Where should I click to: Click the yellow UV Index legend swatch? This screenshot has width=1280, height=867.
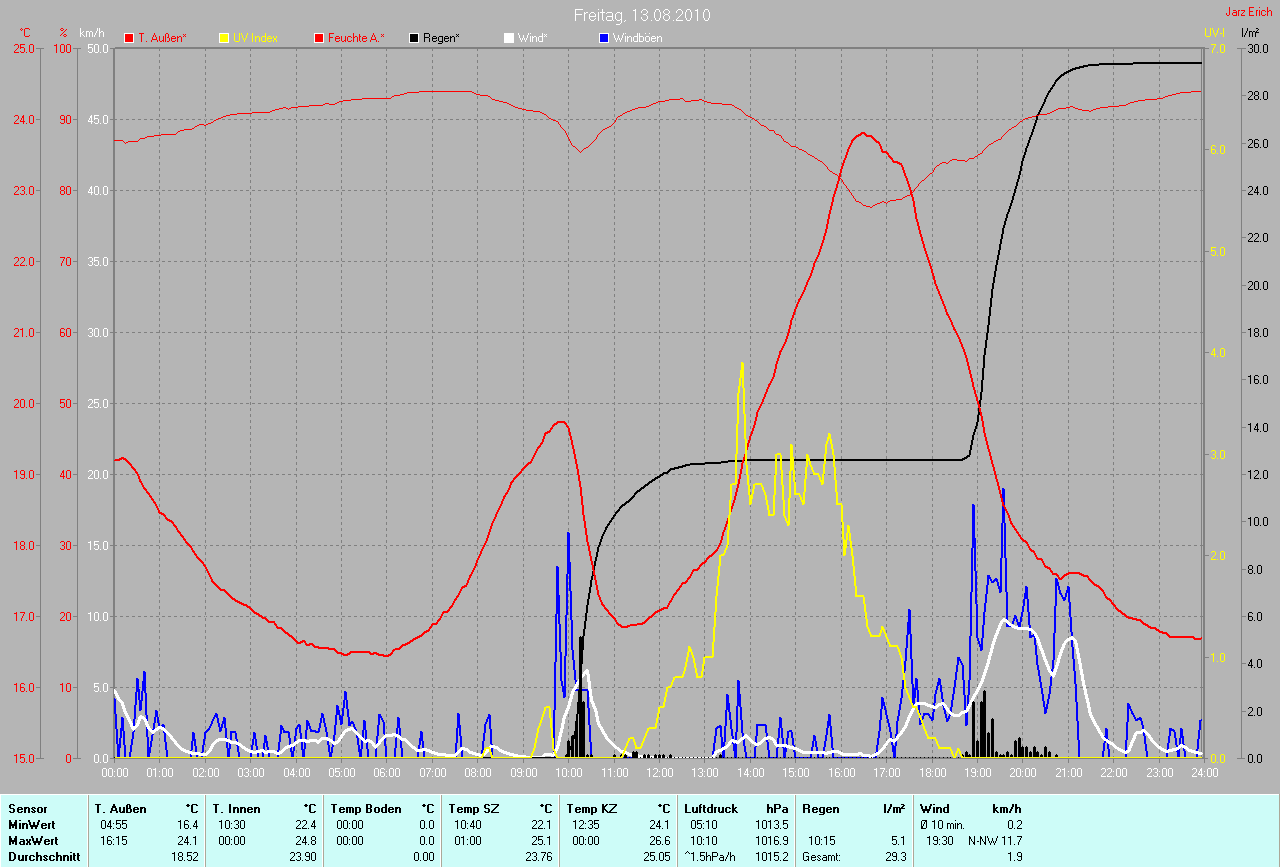[224, 38]
